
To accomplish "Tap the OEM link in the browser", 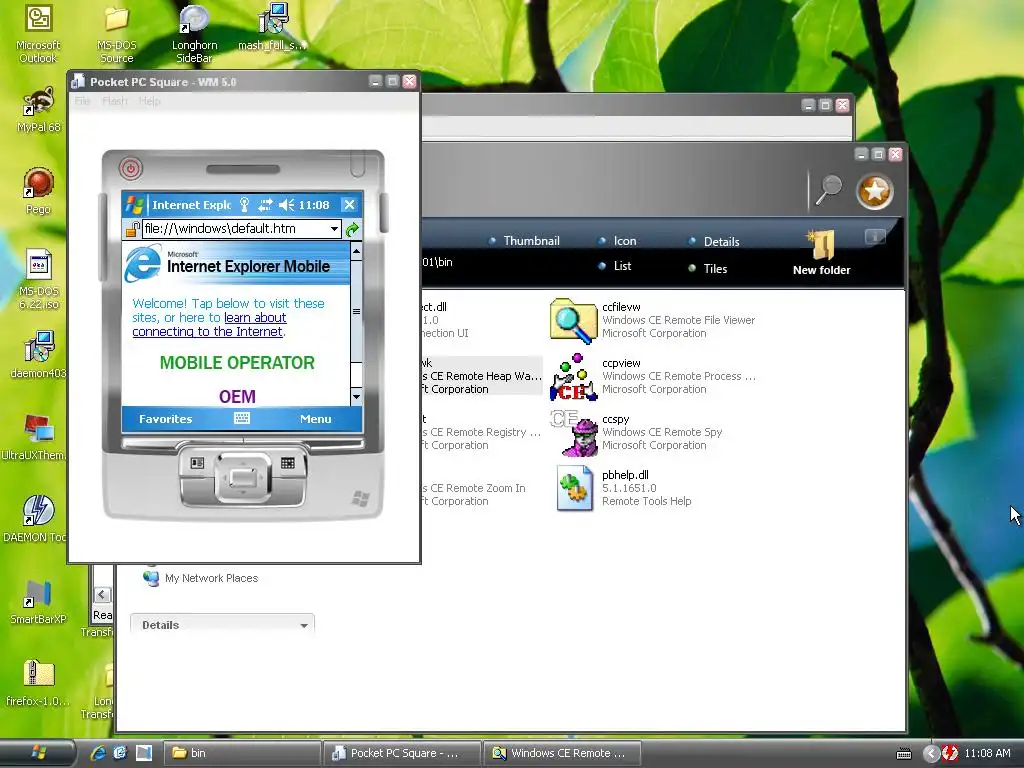I will pyautogui.click(x=237, y=396).
